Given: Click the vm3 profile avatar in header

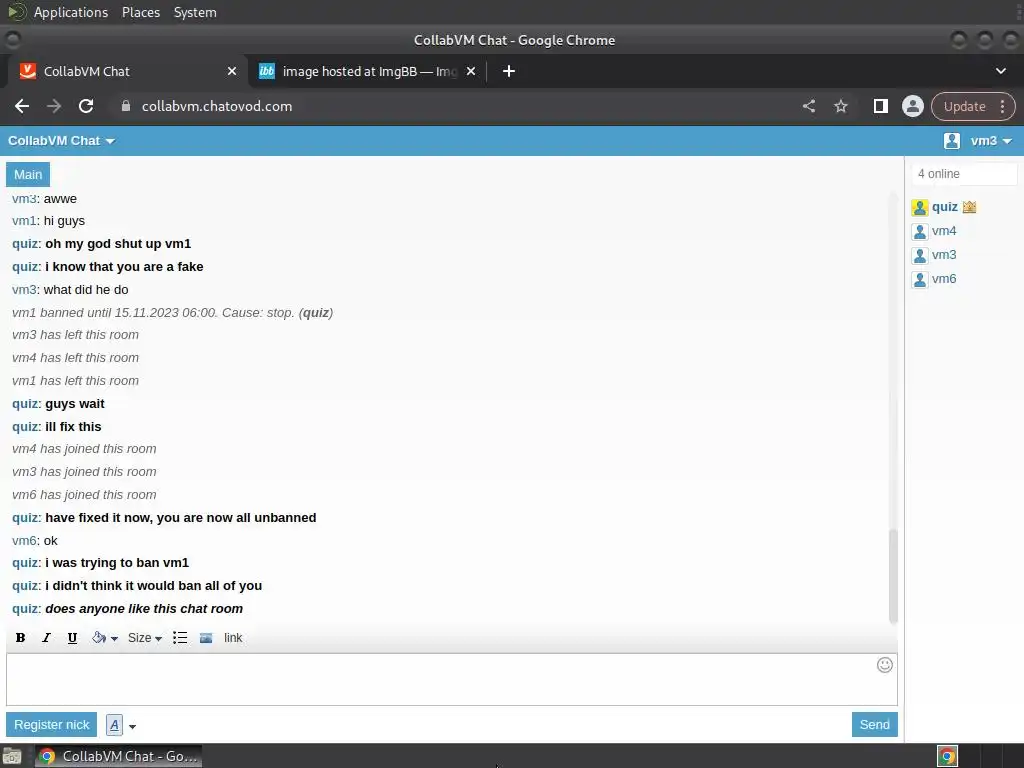Looking at the screenshot, I should click(952, 141).
